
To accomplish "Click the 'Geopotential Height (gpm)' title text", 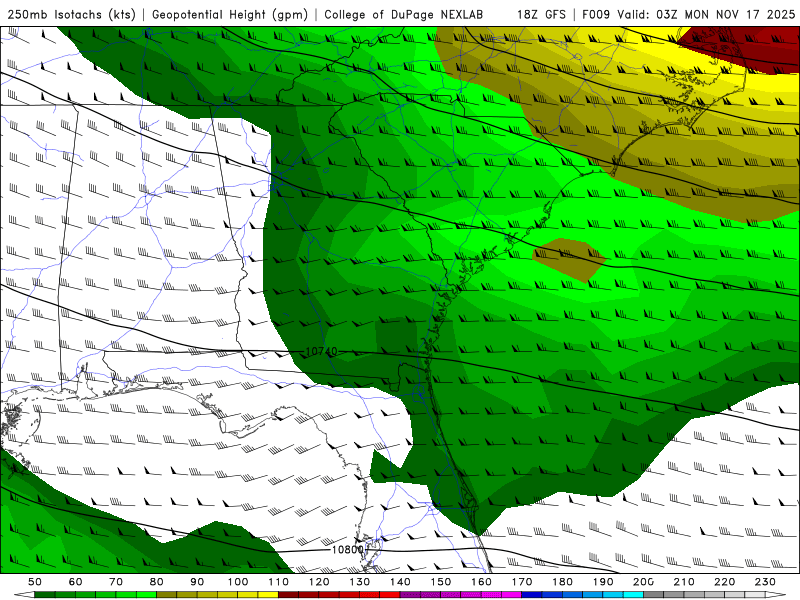I will click(x=230, y=15).
